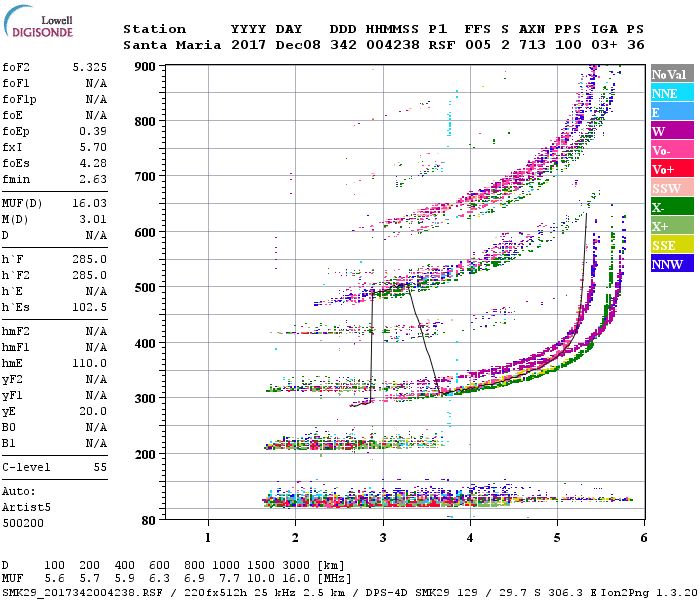The width and height of the screenshot is (700, 600).
Task: Click the M(D) value 3.01
Action: tap(93, 219)
